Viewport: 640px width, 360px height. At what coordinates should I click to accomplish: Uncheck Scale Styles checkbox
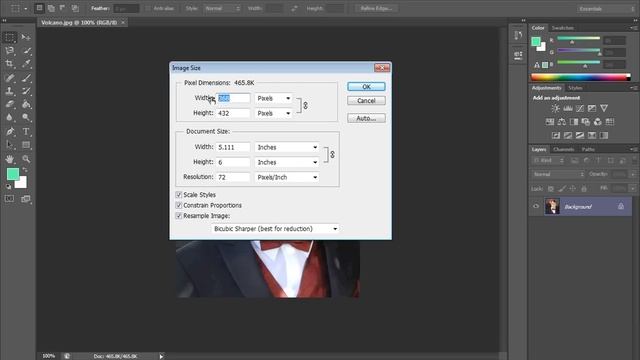178,195
